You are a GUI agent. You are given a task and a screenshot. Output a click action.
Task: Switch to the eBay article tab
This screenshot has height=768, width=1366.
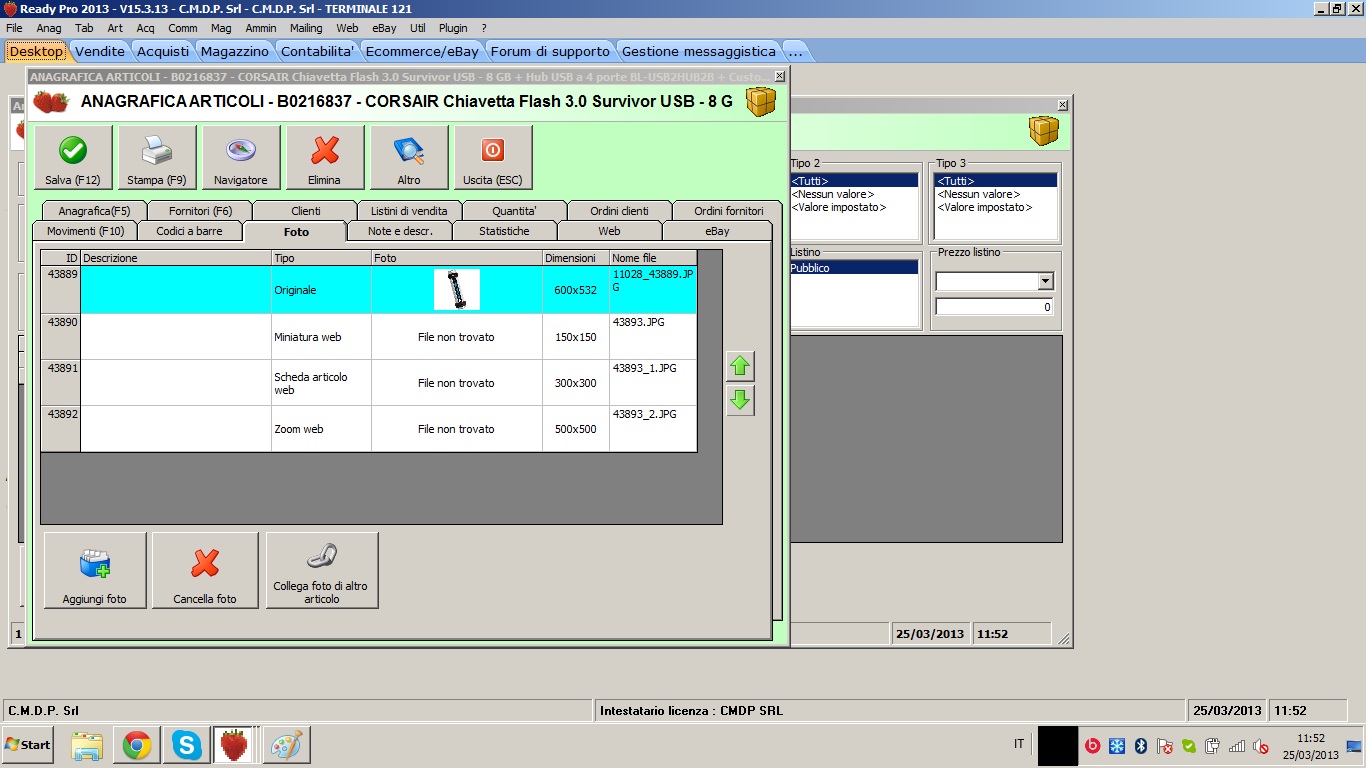(x=717, y=231)
